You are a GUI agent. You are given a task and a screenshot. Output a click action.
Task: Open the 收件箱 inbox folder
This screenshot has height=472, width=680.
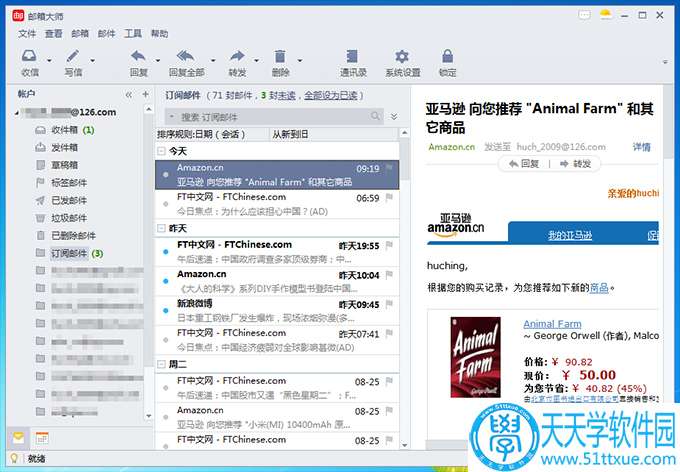coord(64,130)
